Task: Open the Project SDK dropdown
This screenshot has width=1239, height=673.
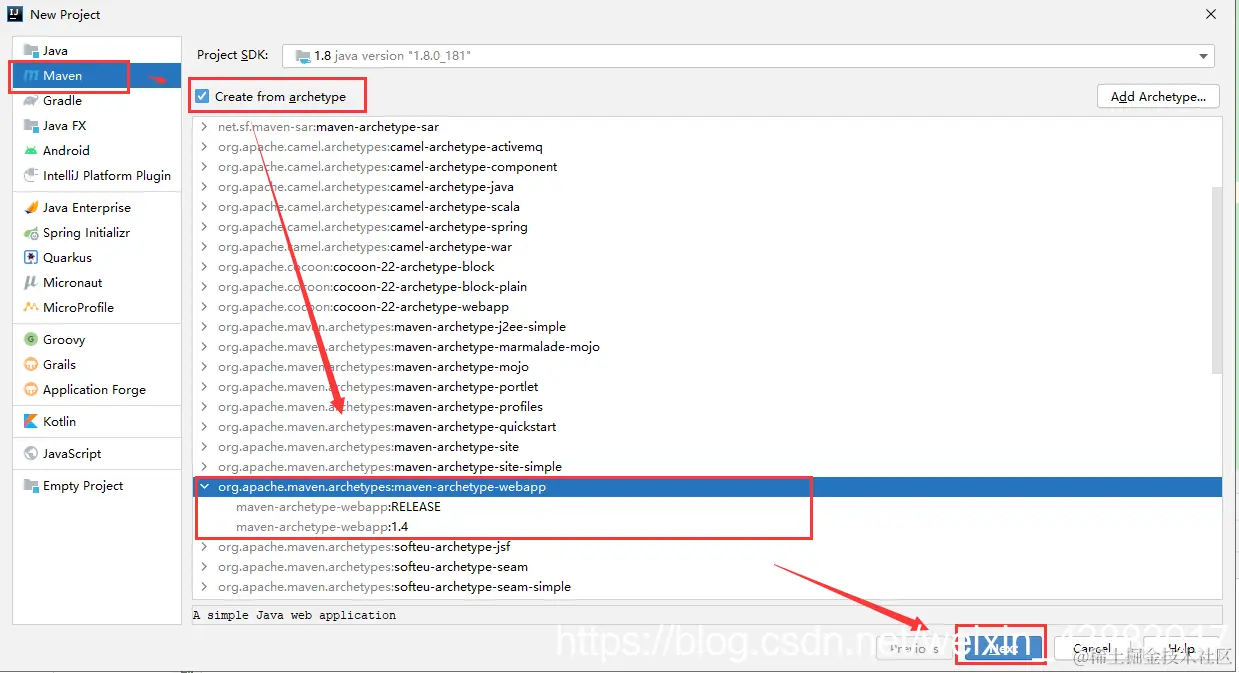Action: 748,56
